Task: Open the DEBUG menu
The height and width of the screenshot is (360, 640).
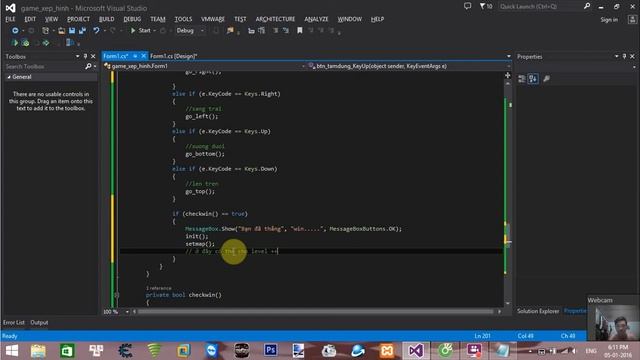Action: 132,19
